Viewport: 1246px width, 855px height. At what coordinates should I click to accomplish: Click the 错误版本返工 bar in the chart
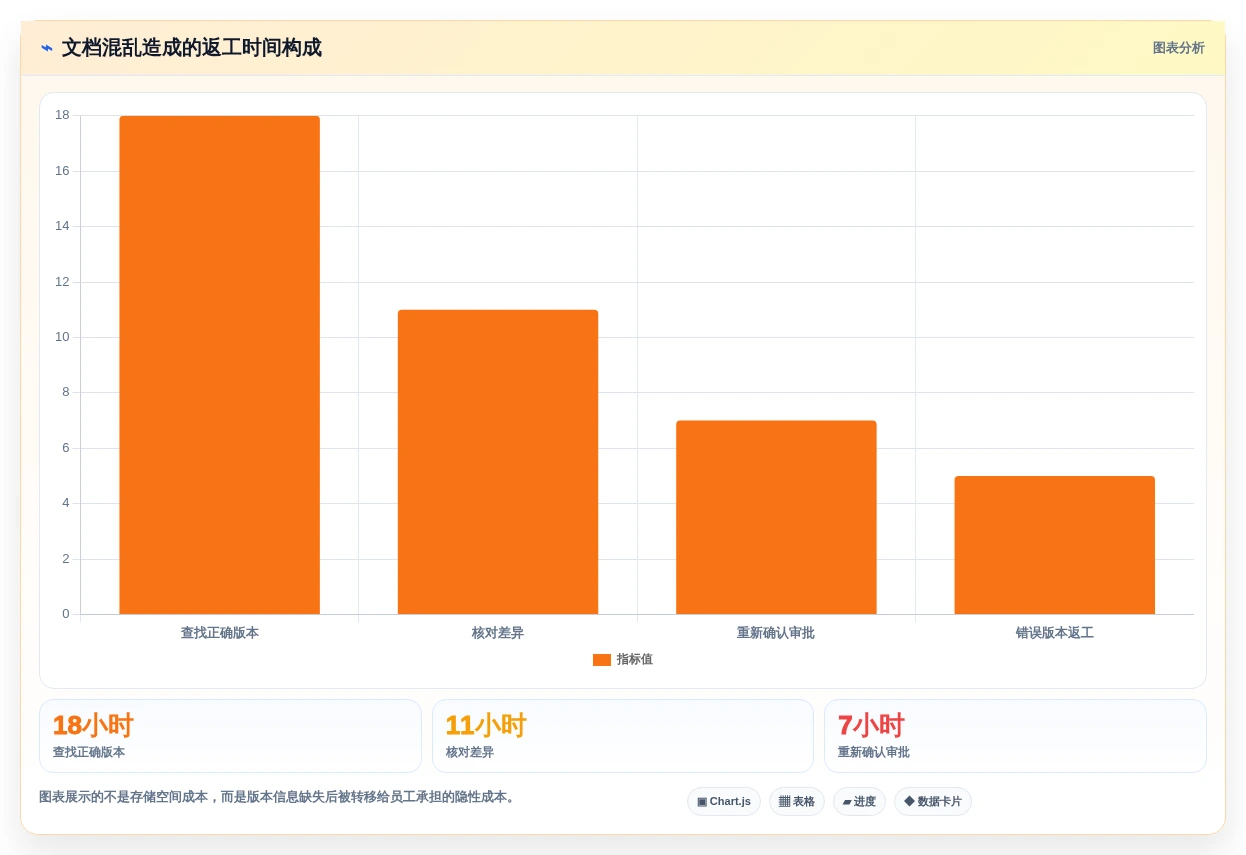click(1054, 545)
